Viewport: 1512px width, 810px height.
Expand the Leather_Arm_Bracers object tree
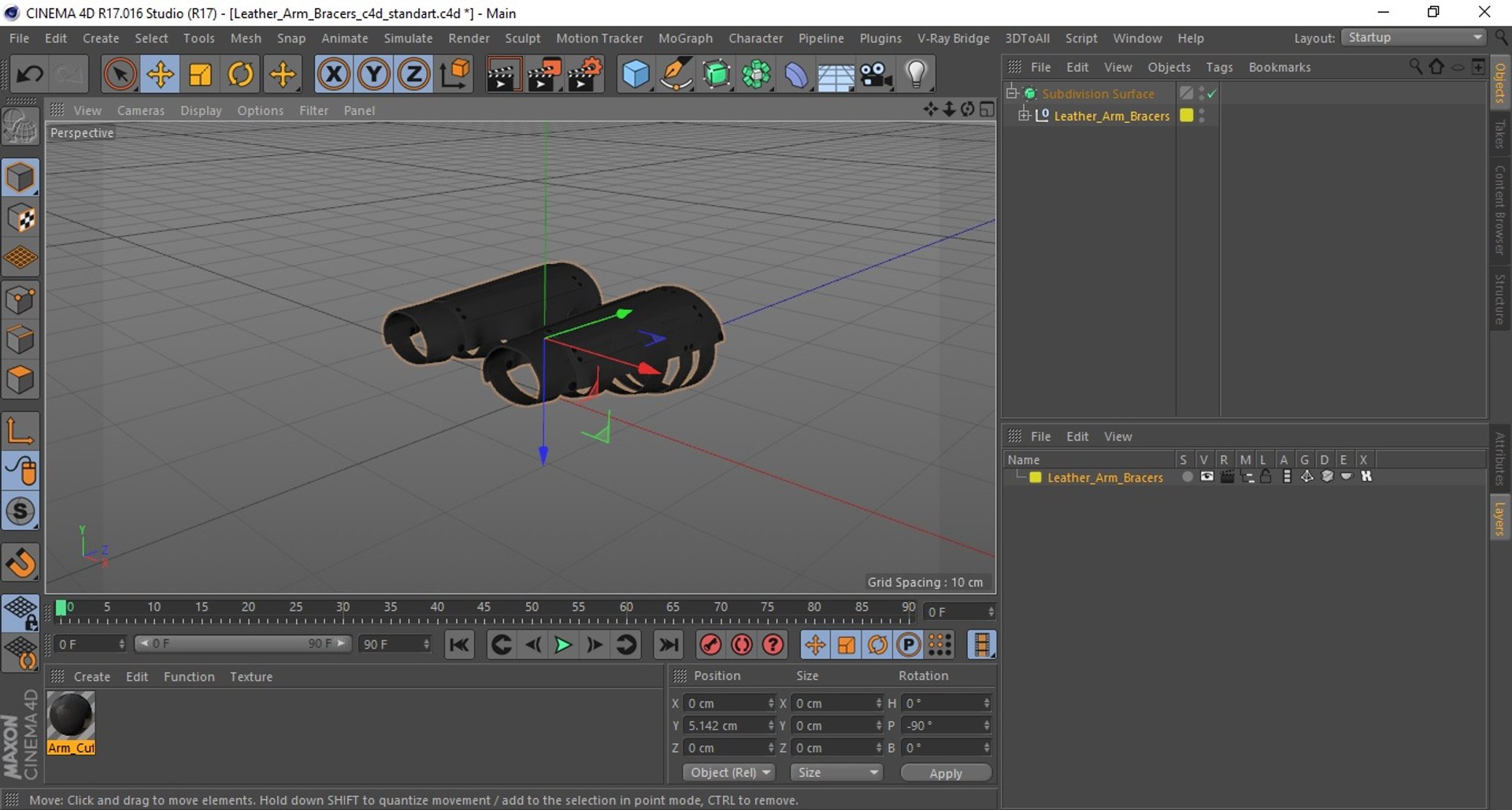[x=1024, y=116]
